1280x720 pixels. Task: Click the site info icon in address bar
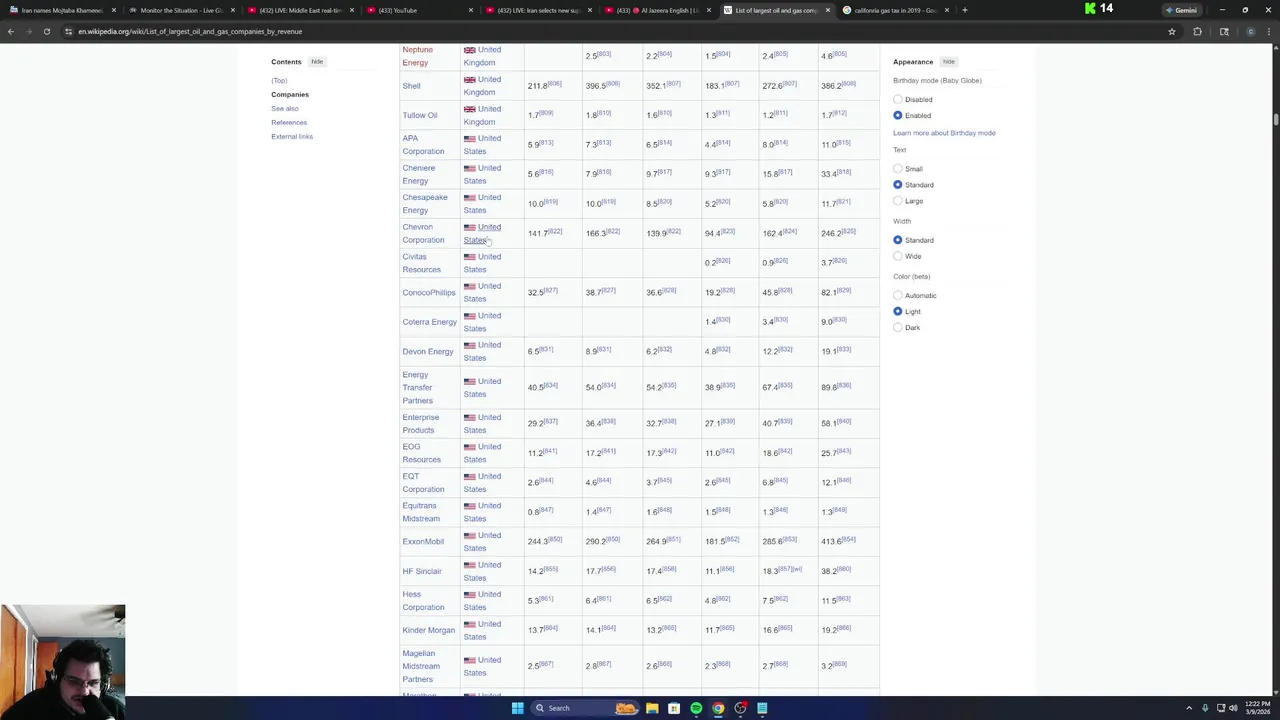pos(69,31)
